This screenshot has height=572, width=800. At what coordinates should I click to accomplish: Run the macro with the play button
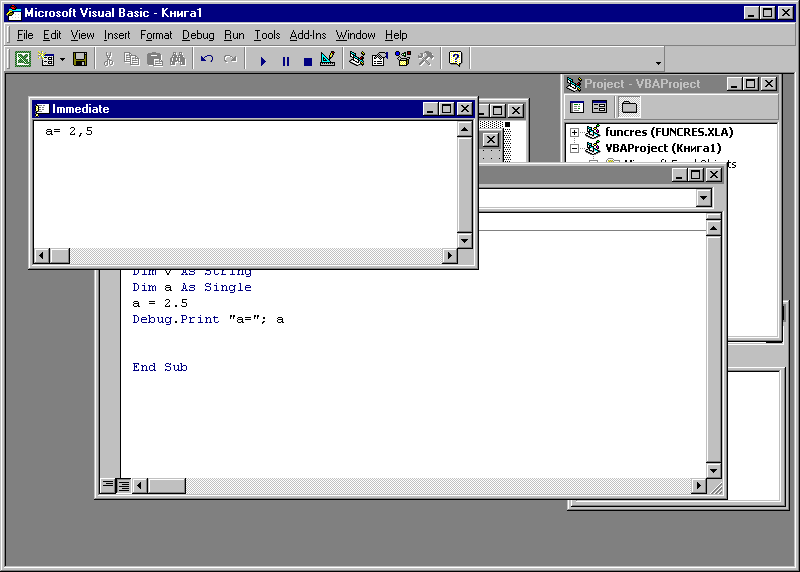(x=263, y=61)
